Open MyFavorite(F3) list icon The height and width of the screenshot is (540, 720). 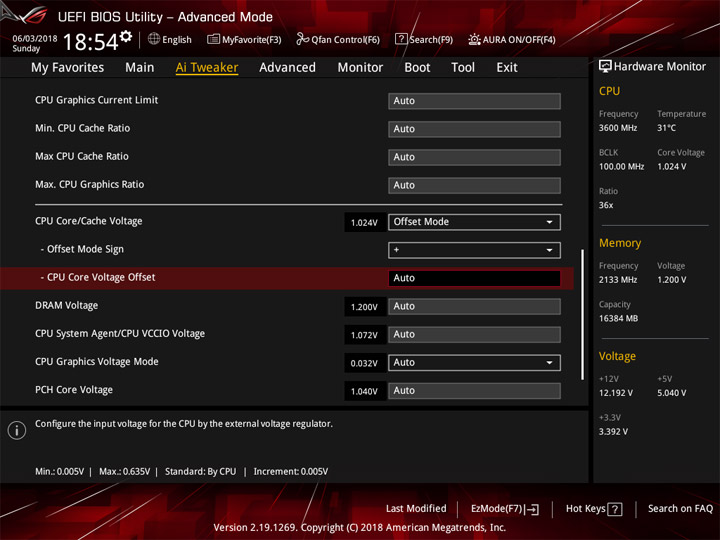tap(213, 39)
